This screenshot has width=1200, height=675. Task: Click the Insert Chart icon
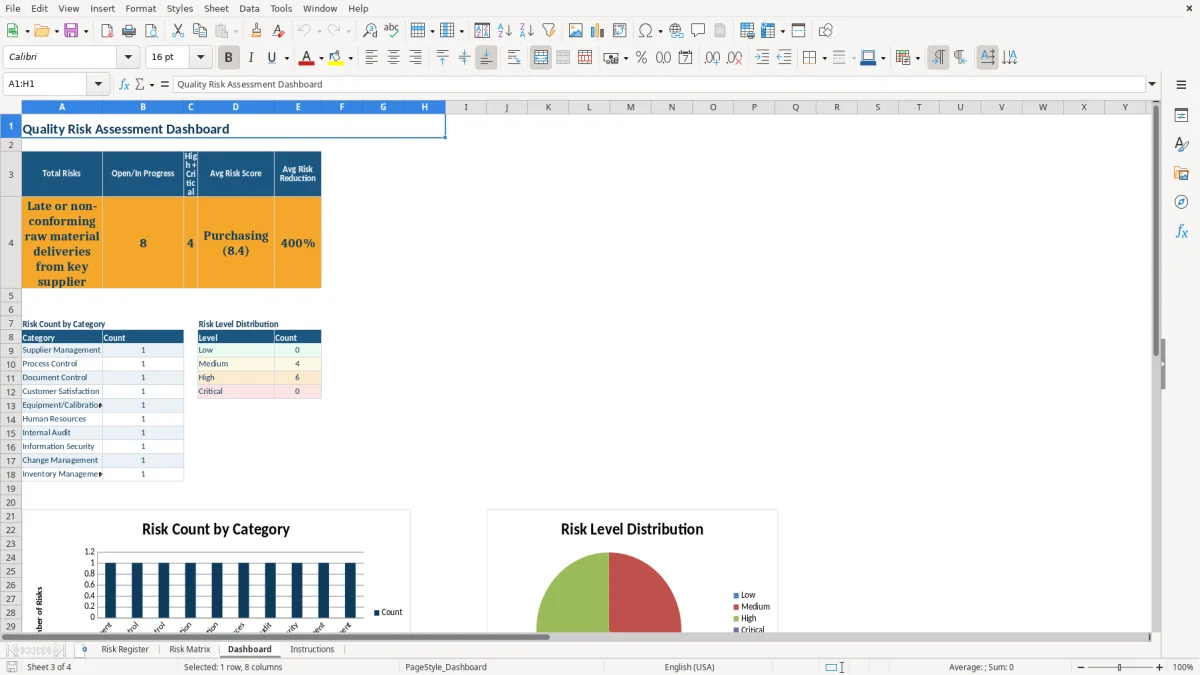point(598,30)
